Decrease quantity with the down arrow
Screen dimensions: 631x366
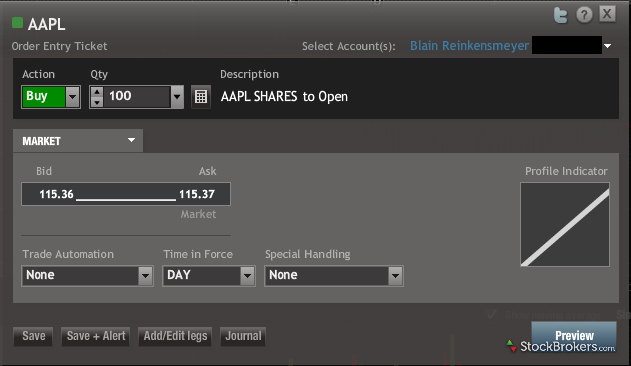(x=97, y=102)
